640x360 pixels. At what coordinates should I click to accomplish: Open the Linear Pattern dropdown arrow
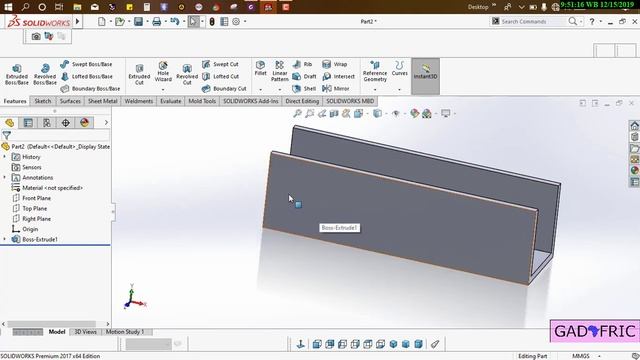pyautogui.click(x=280, y=89)
